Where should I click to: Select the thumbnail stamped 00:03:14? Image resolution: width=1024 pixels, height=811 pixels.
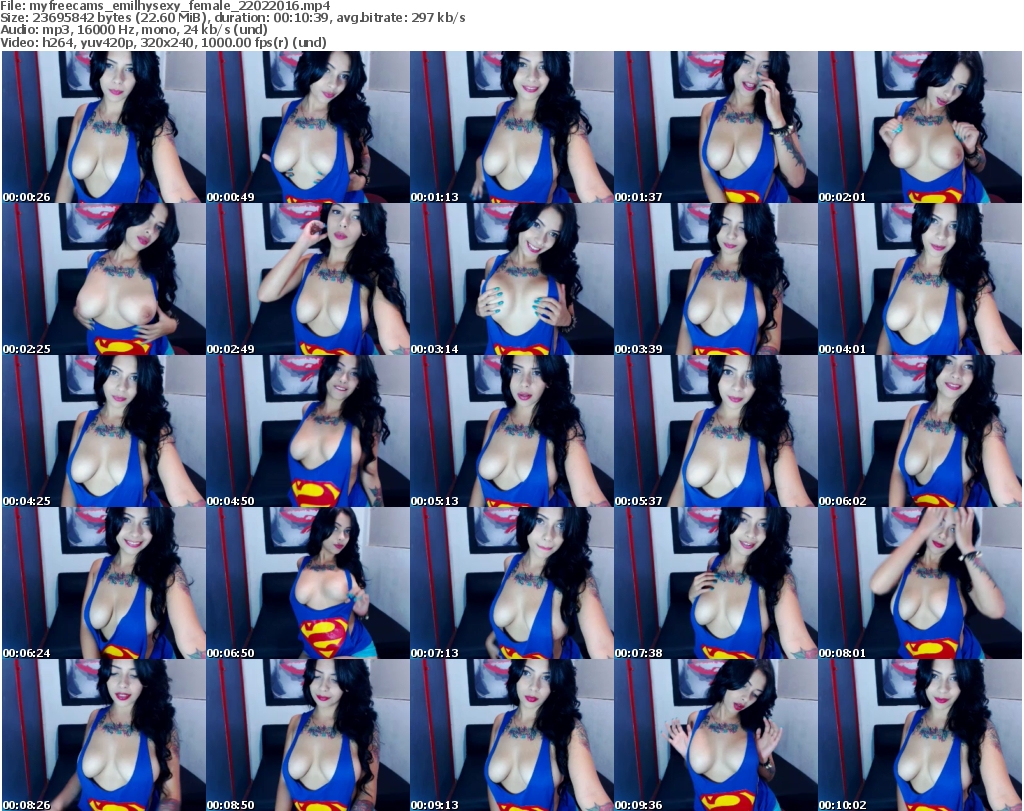point(511,279)
